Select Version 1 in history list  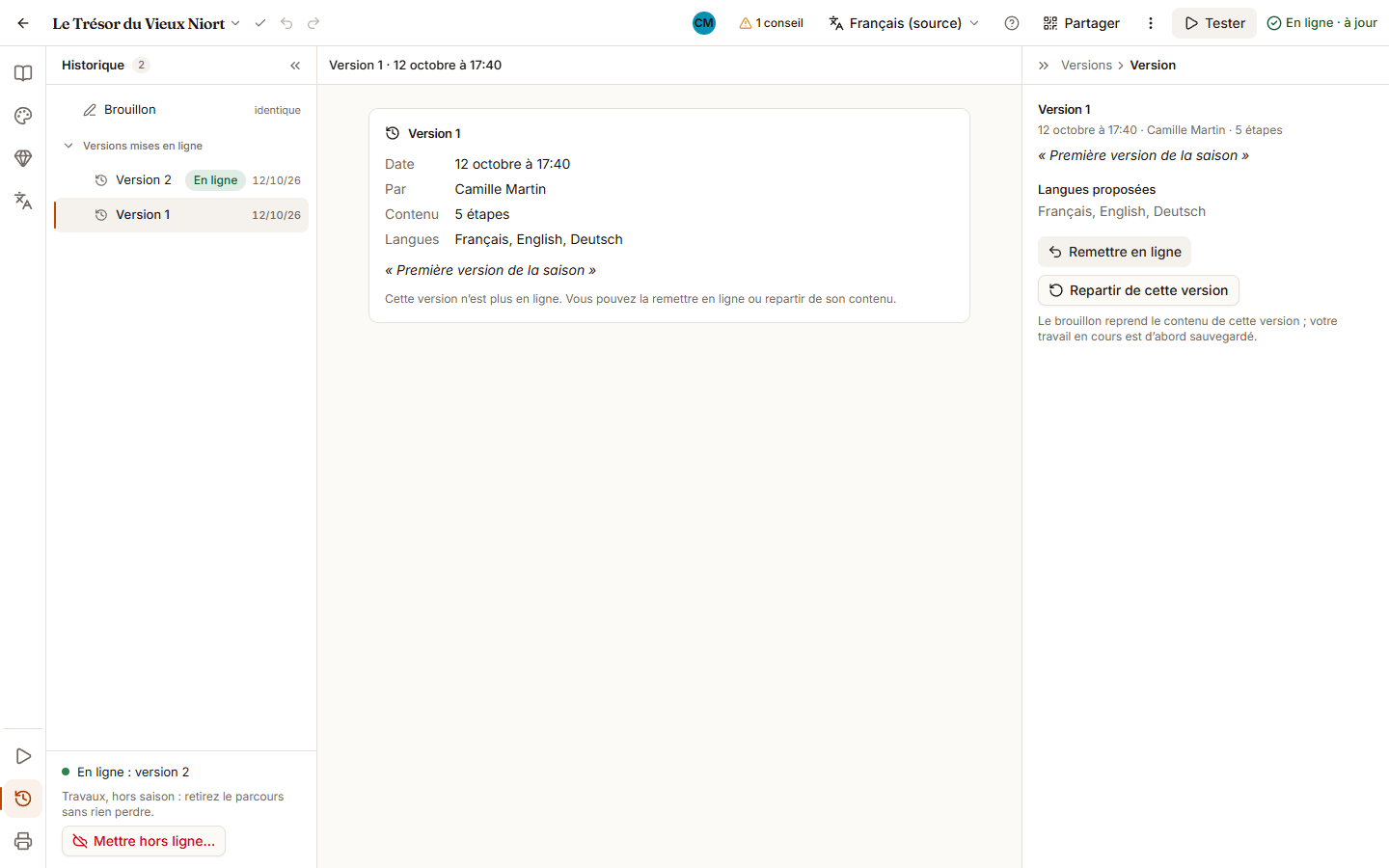(181, 215)
